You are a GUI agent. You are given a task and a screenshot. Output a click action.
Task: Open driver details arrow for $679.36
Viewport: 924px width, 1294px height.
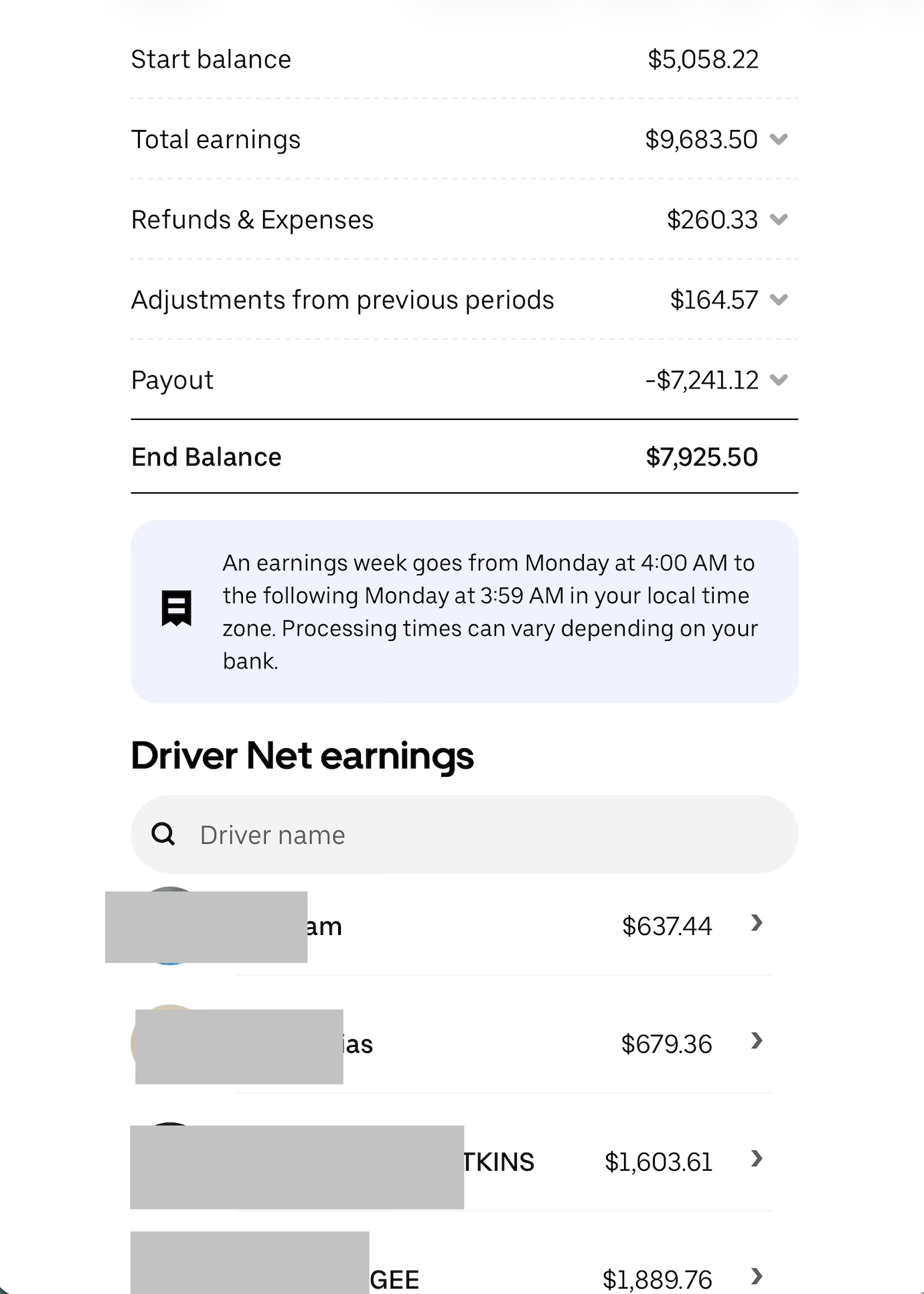(757, 1041)
